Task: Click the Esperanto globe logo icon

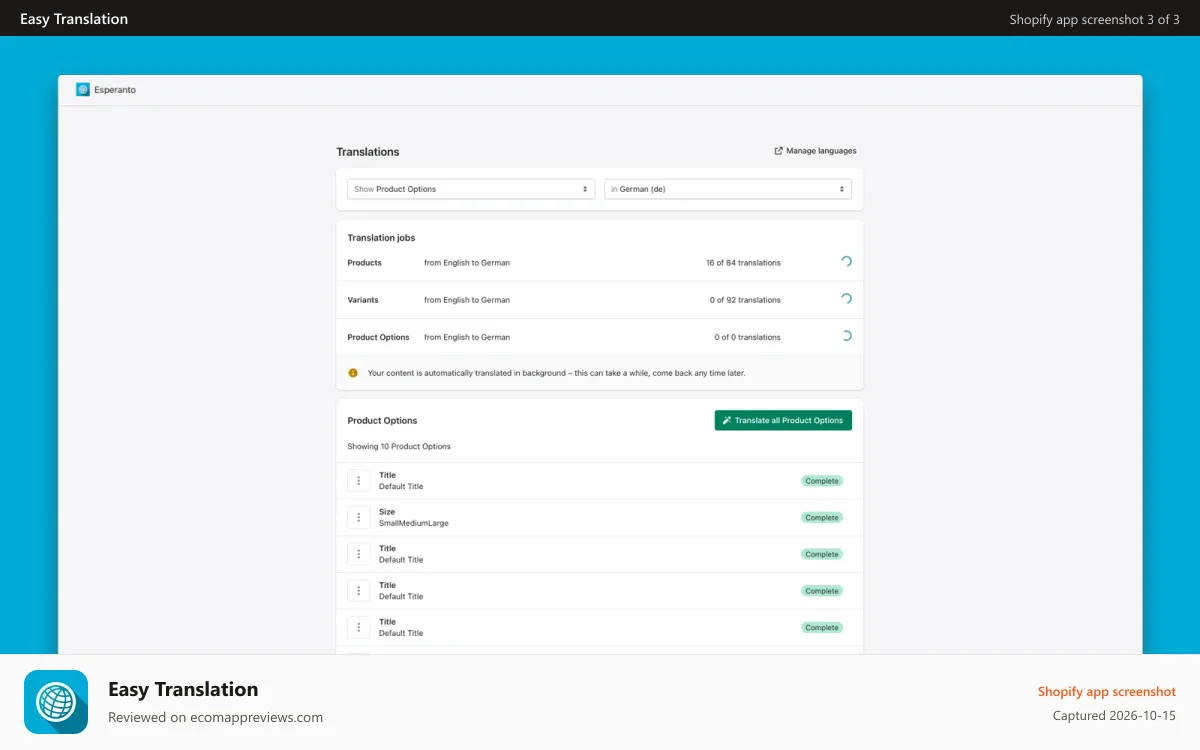Action: tap(83, 89)
